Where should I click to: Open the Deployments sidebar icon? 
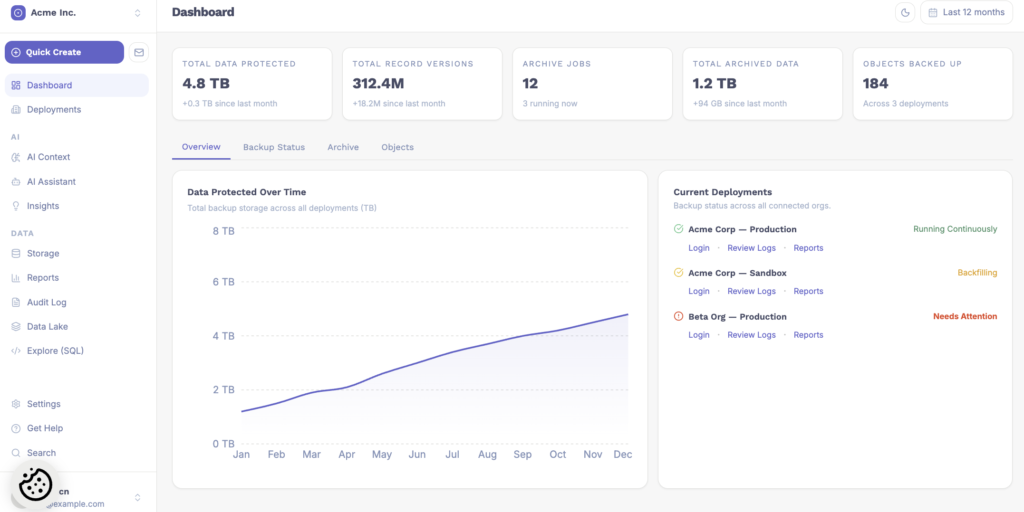(x=16, y=110)
